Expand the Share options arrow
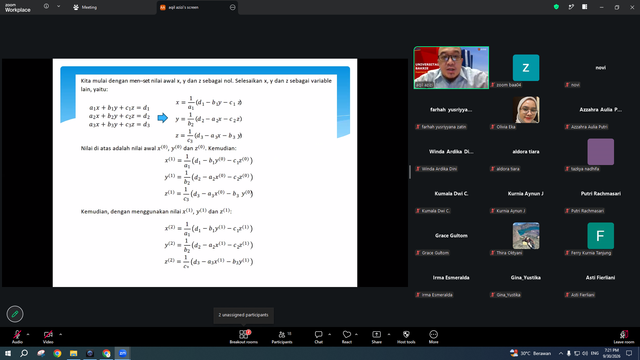 (x=389, y=334)
